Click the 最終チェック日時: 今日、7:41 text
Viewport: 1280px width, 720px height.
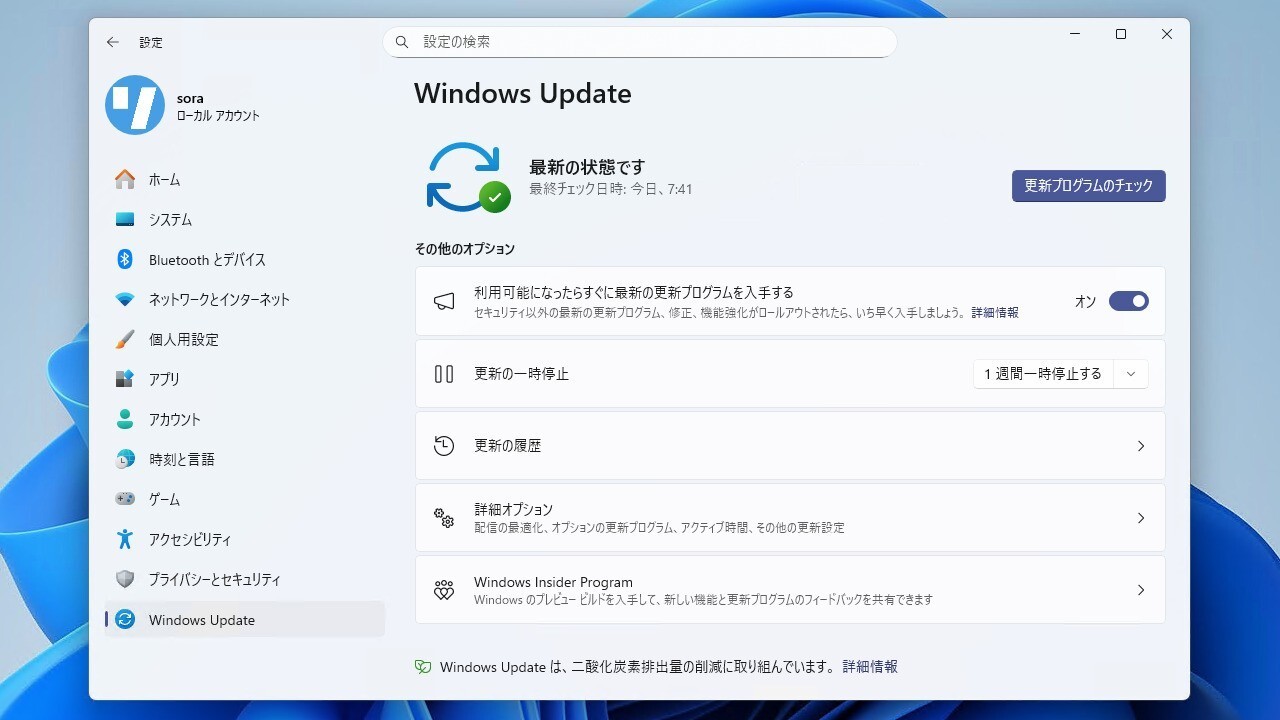click(x=611, y=189)
